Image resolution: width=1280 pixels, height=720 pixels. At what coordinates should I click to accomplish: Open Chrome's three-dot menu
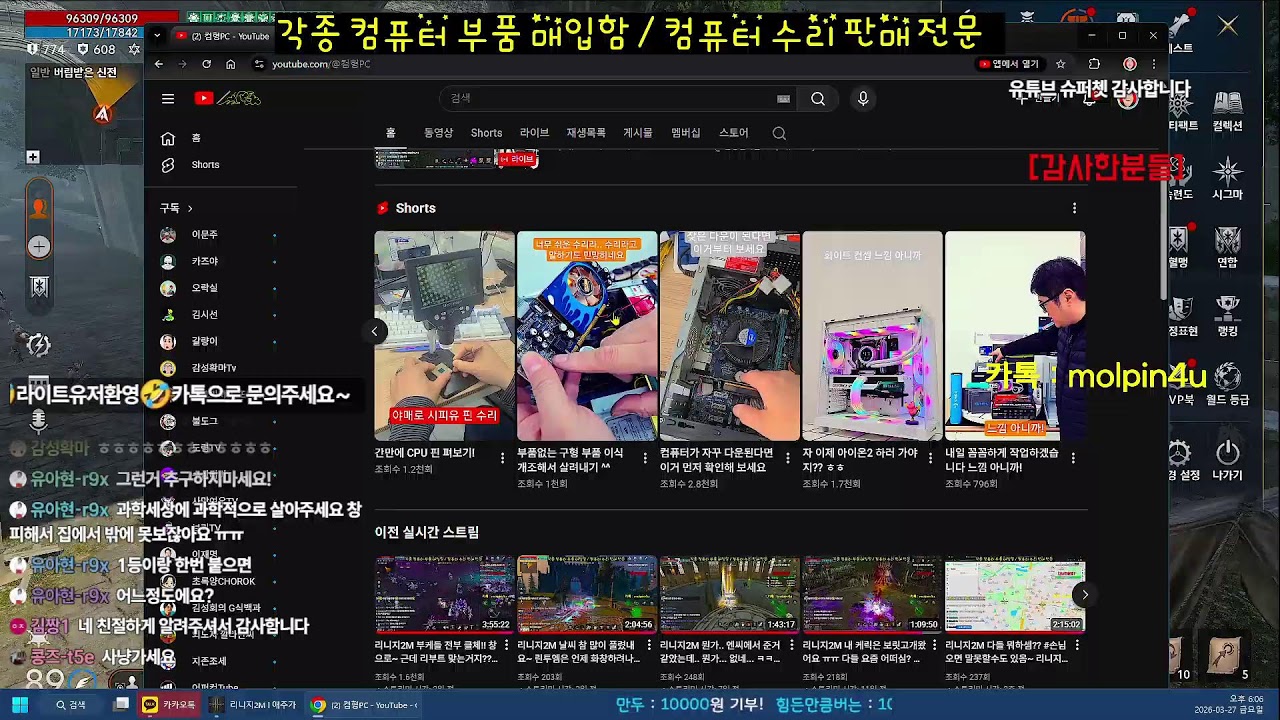click(1153, 64)
